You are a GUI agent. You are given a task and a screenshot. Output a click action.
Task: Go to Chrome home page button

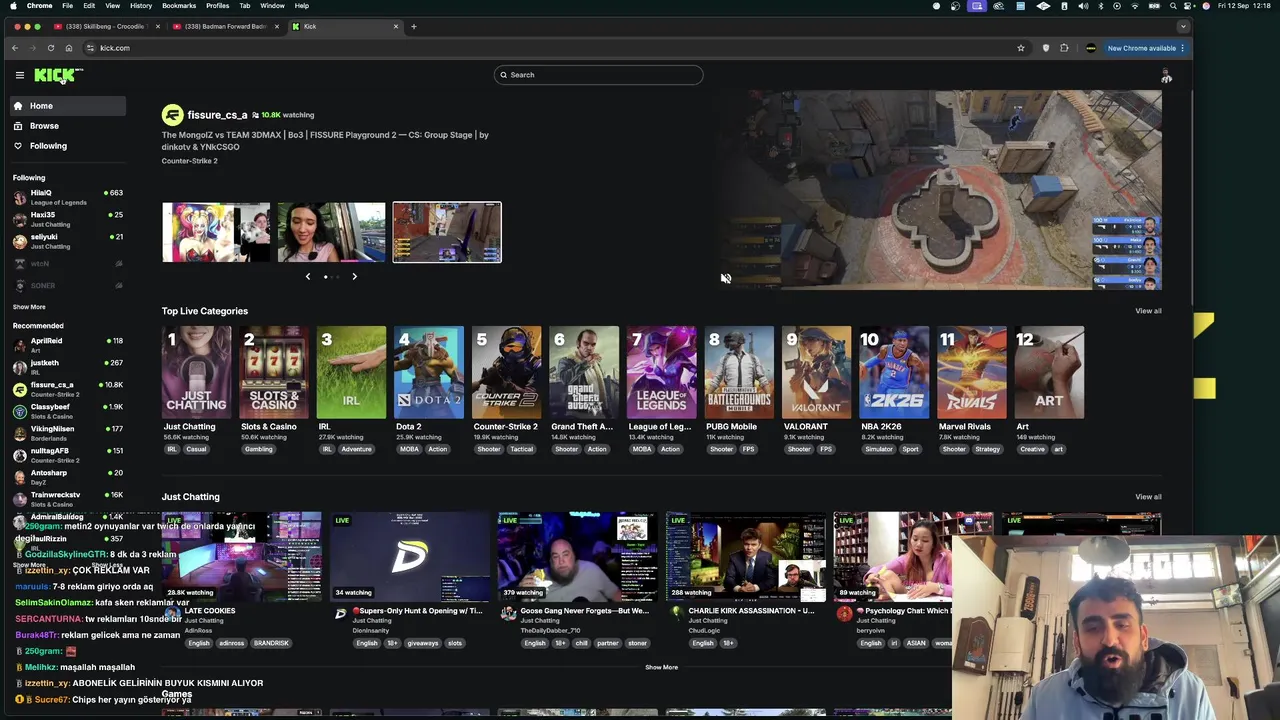(69, 48)
